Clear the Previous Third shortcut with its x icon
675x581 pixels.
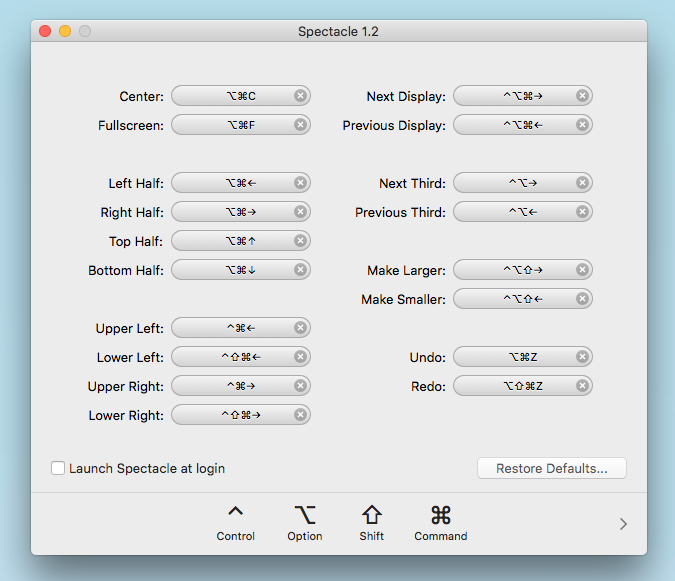pyautogui.click(x=582, y=212)
